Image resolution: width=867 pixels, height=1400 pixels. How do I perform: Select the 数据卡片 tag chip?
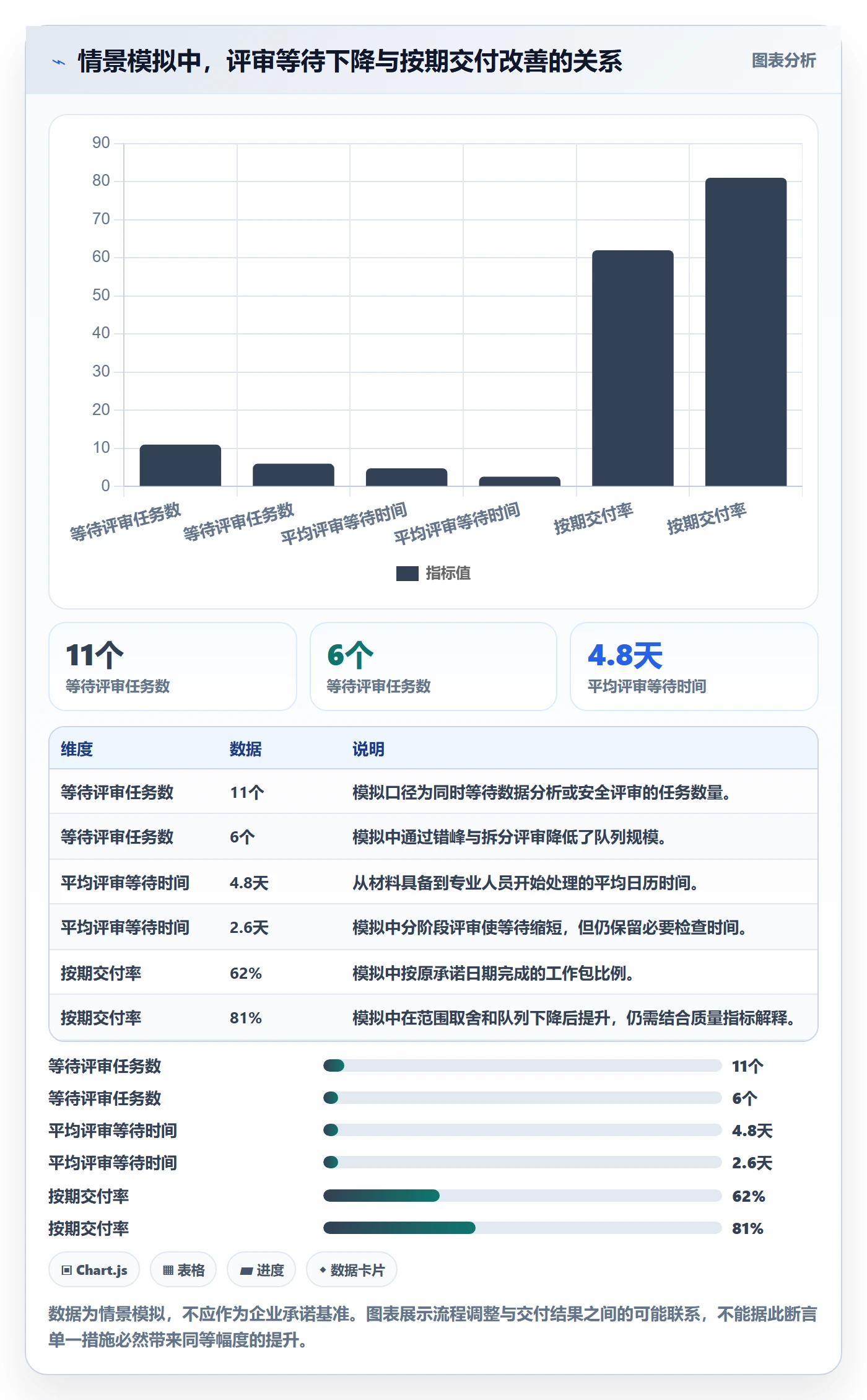click(x=352, y=1270)
